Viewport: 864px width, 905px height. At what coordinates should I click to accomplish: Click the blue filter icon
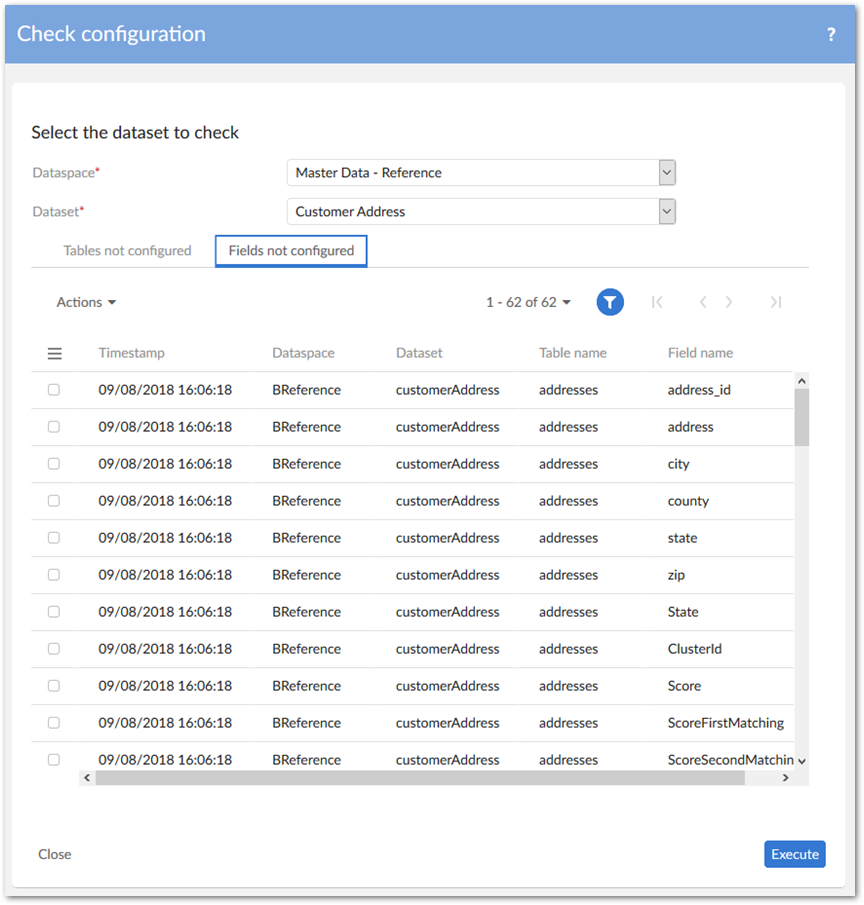point(610,302)
